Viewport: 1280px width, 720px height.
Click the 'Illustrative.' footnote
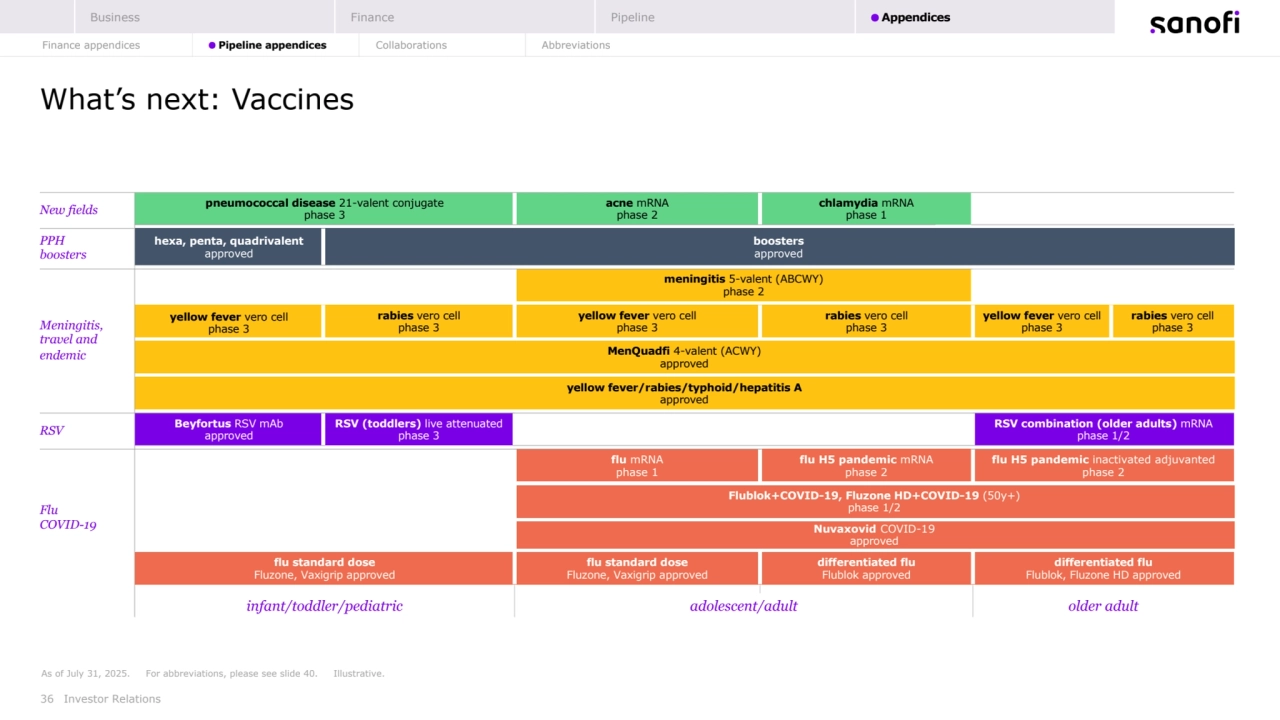coord(358,674)
